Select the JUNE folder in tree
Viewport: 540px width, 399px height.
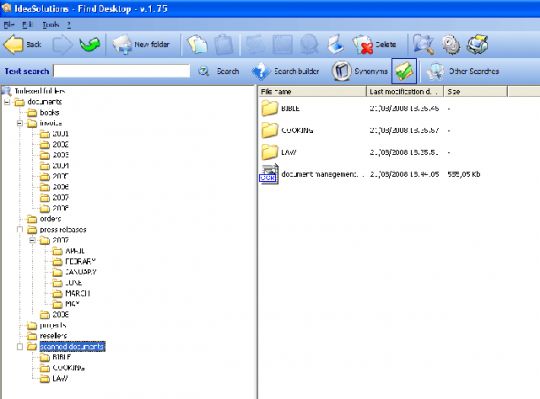[67, 283]
